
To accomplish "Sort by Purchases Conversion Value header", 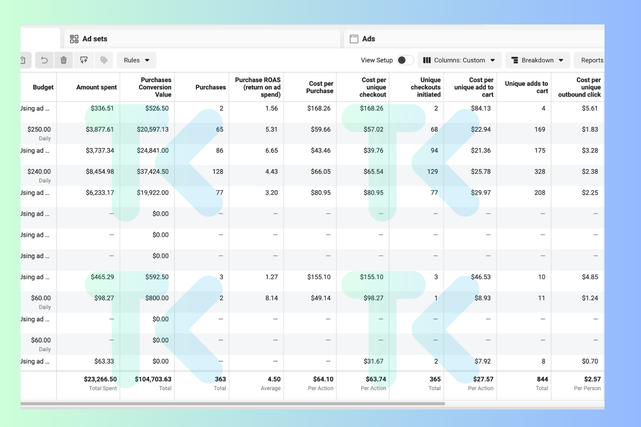I will tap(155, 87).
